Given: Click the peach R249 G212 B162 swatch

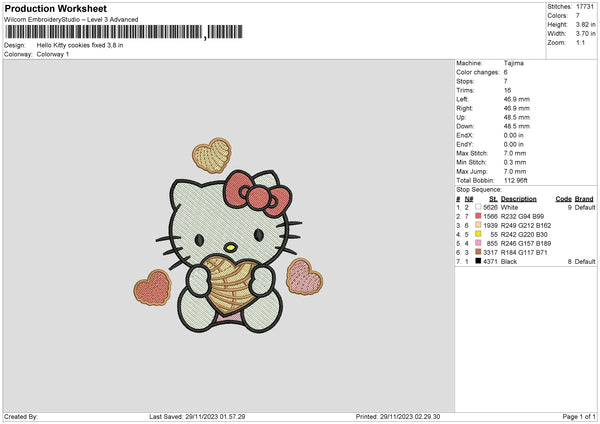Looking at the screenshot, I should tap(478, 225).
